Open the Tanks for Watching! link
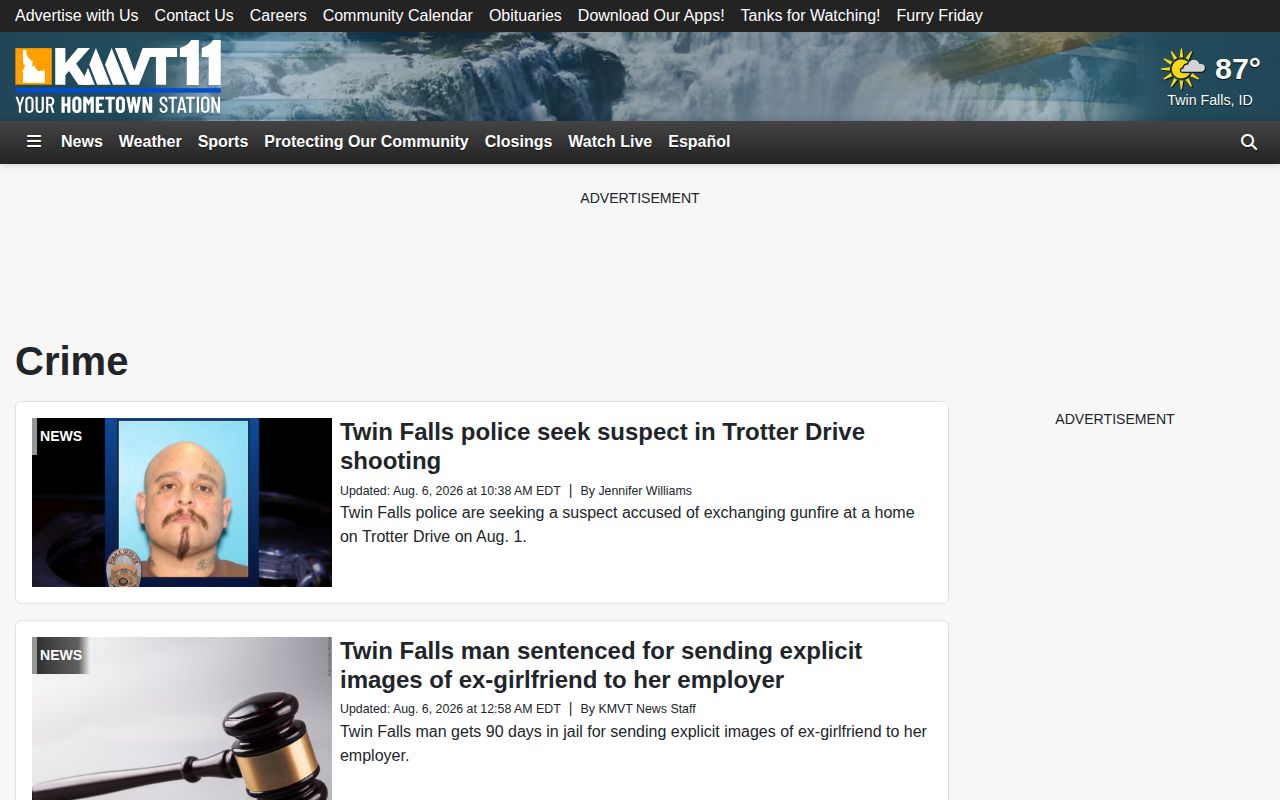The height and width of the screenshot is (800, 1280). point(811,16)
